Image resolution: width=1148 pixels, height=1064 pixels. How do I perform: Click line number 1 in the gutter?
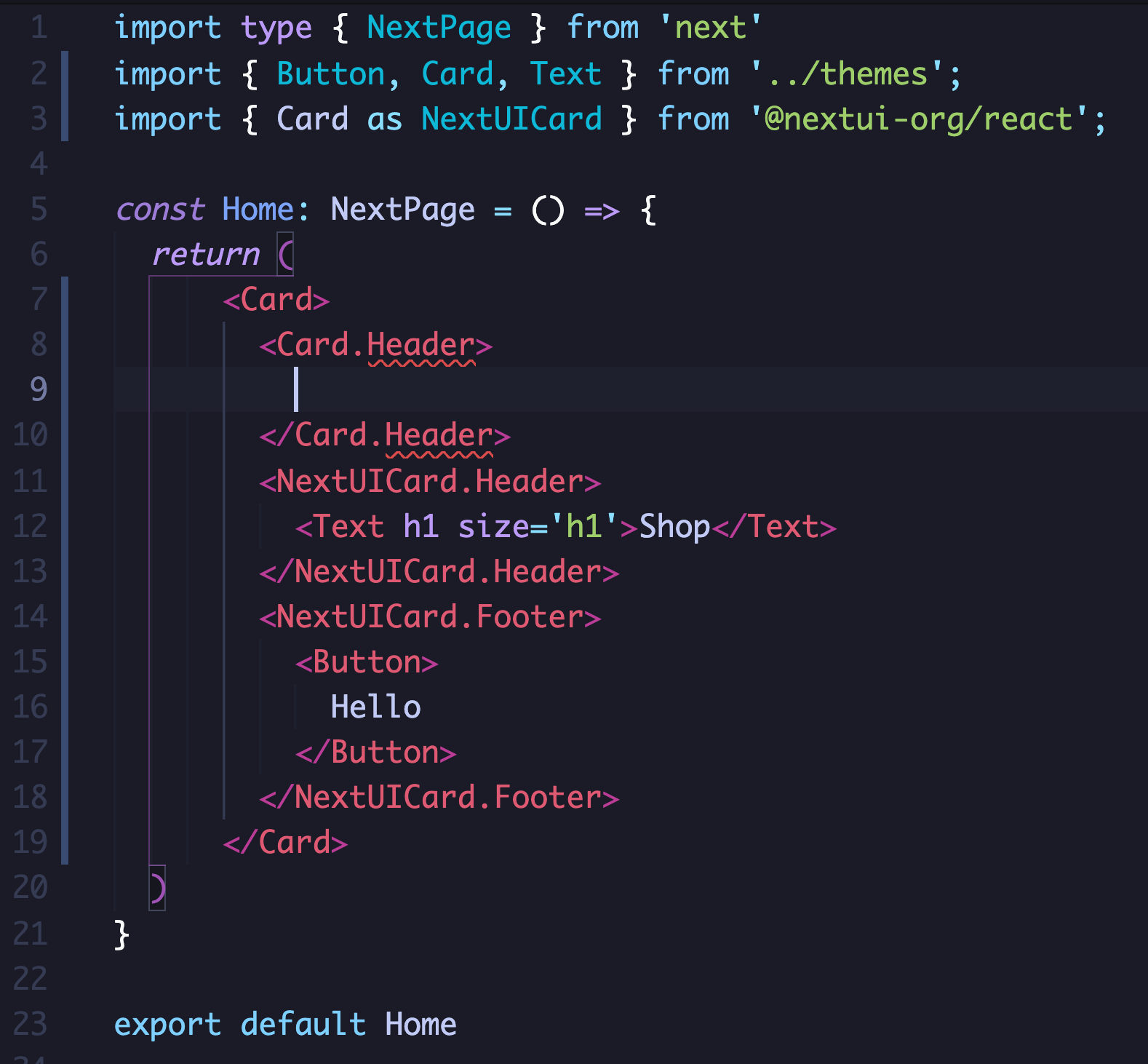pos(39,28)
